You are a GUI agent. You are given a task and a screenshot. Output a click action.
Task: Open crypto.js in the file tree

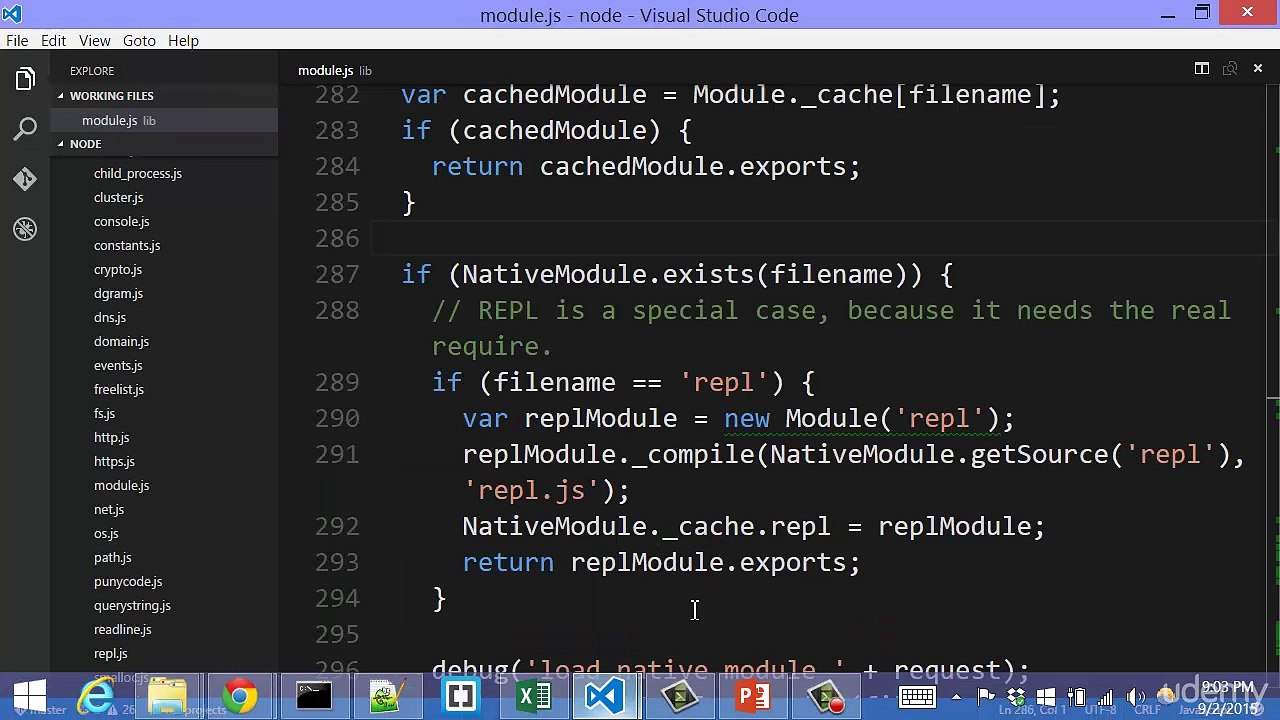point(118,270)
